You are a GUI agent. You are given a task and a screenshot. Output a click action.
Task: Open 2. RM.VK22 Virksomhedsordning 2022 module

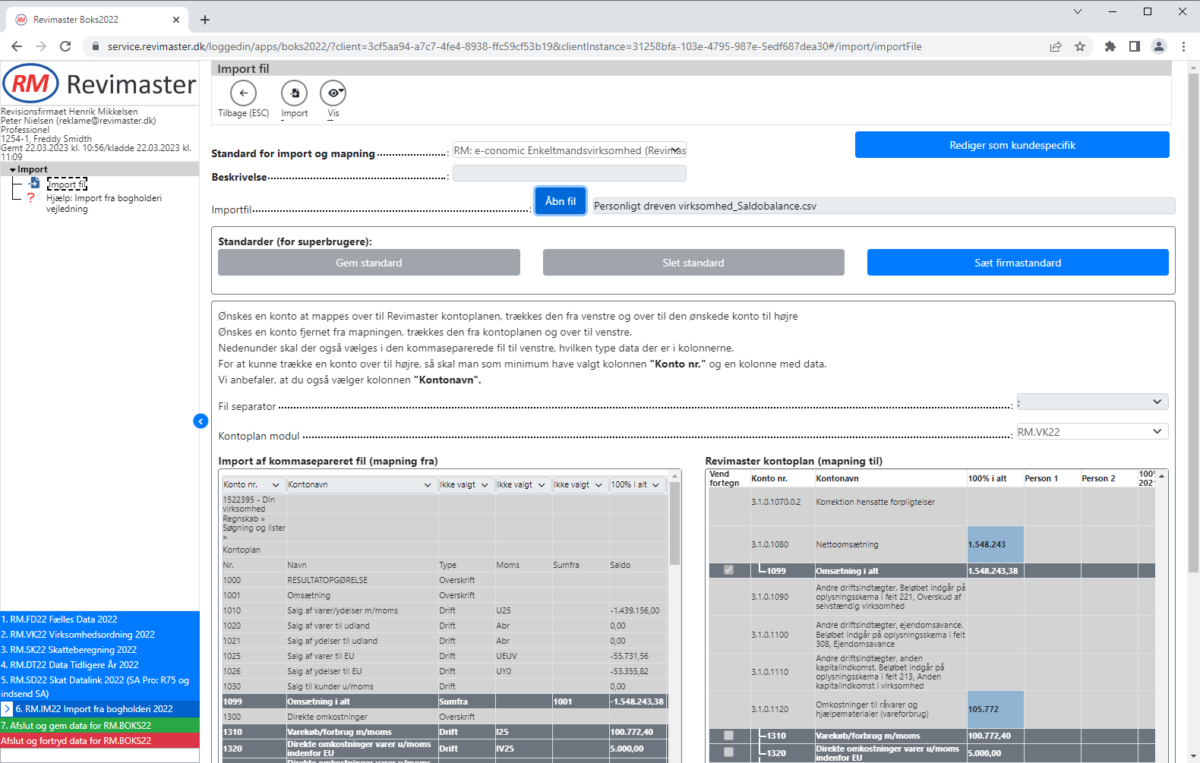click(x=77, y=634)
